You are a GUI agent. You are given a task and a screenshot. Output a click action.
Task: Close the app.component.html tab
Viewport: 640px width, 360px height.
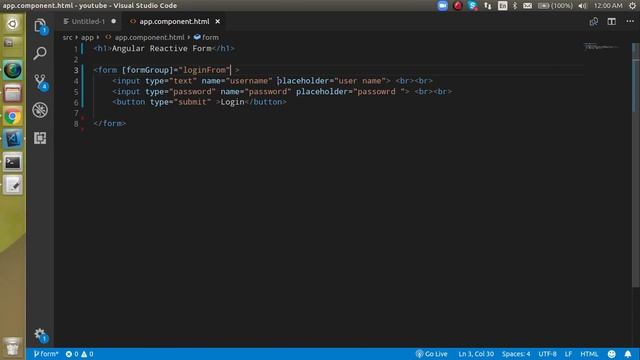(x=218, y=22)
